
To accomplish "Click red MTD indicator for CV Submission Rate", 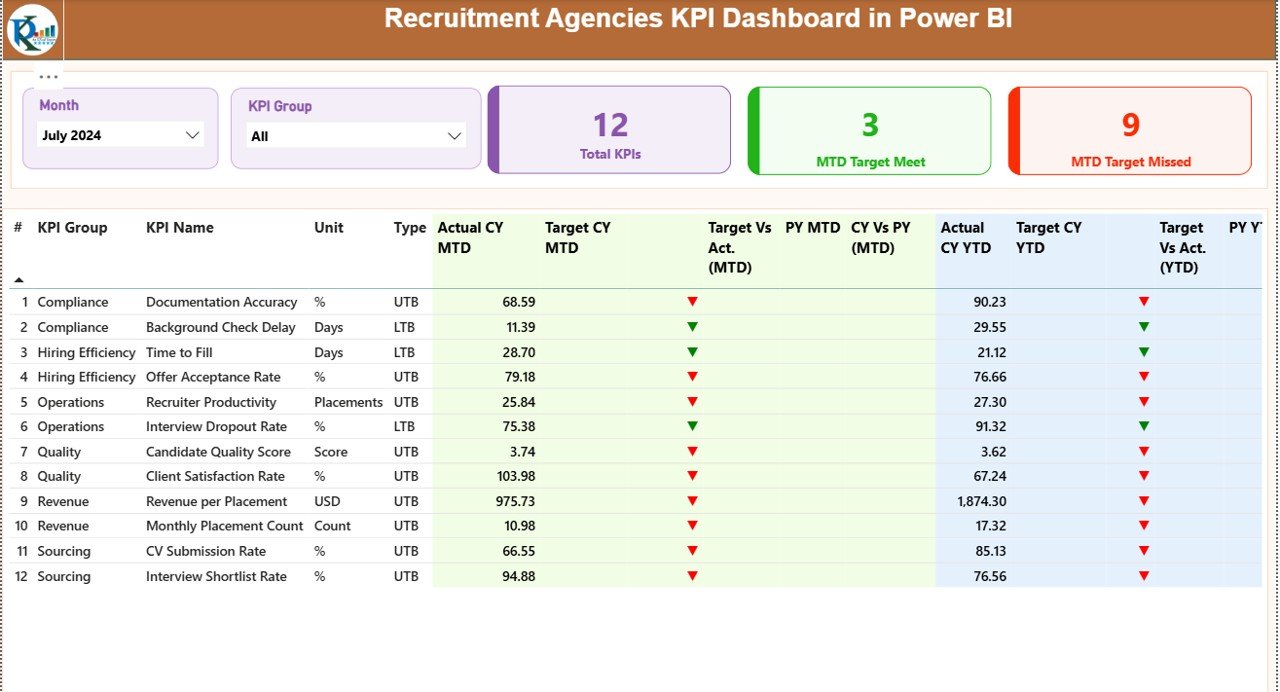I will pyautogui.click(x=692, y=551).
